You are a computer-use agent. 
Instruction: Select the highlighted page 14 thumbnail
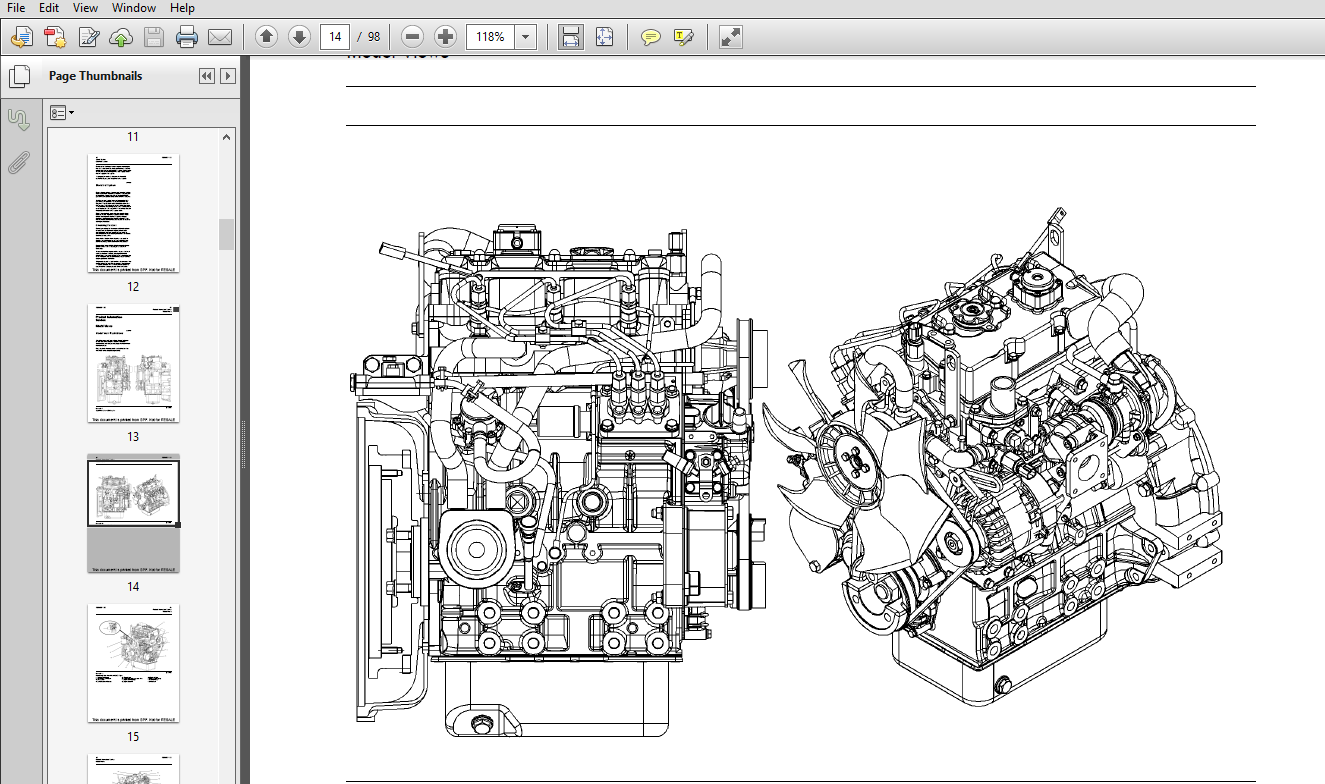133,514
